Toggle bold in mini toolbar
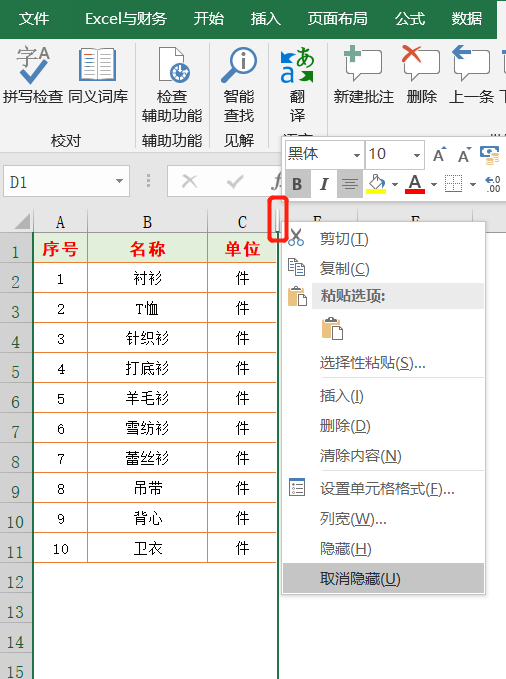Screen dimensions: 506x679 [297, 184]
